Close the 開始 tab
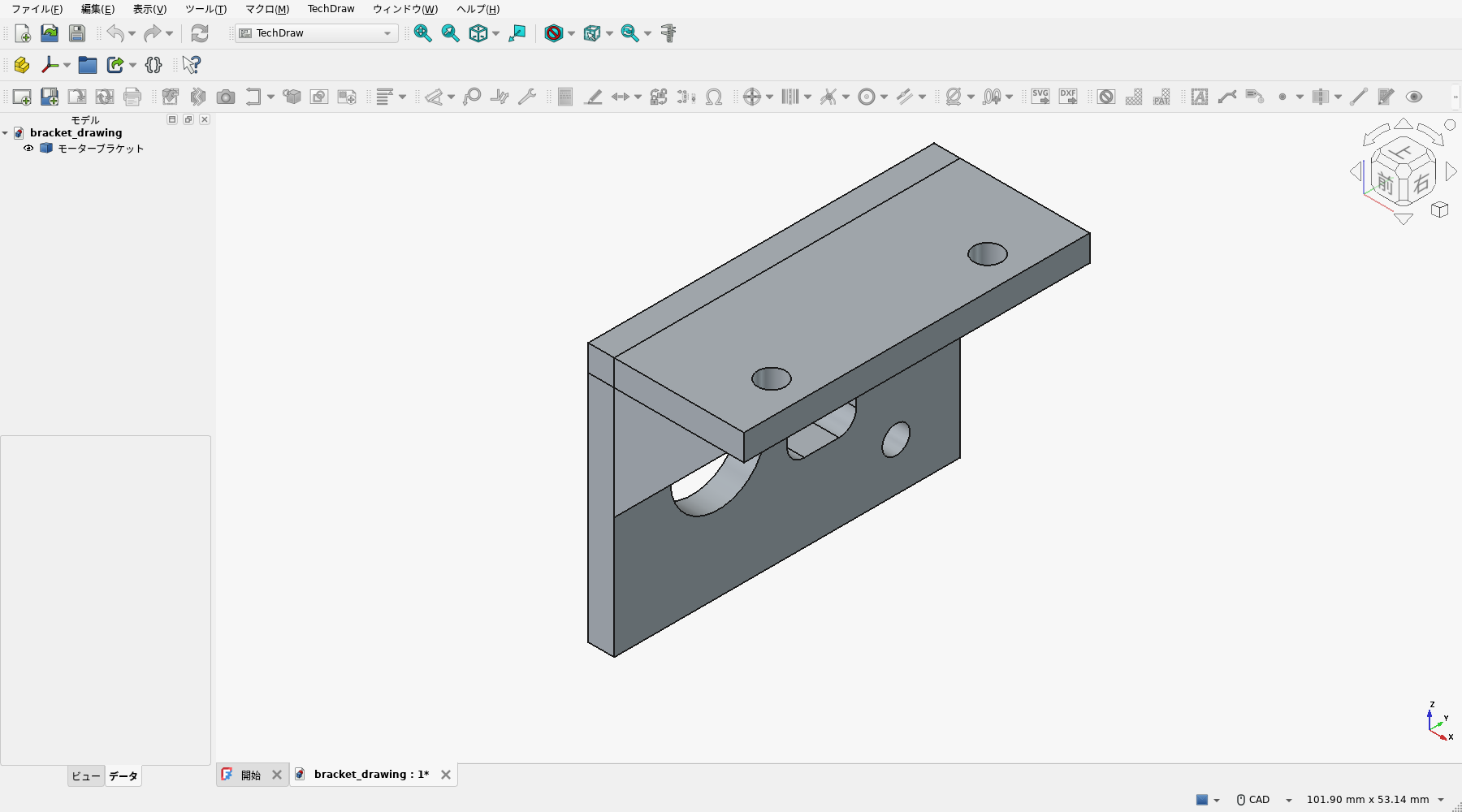Viewport: 1462px width, 812px height. point(277,775)
